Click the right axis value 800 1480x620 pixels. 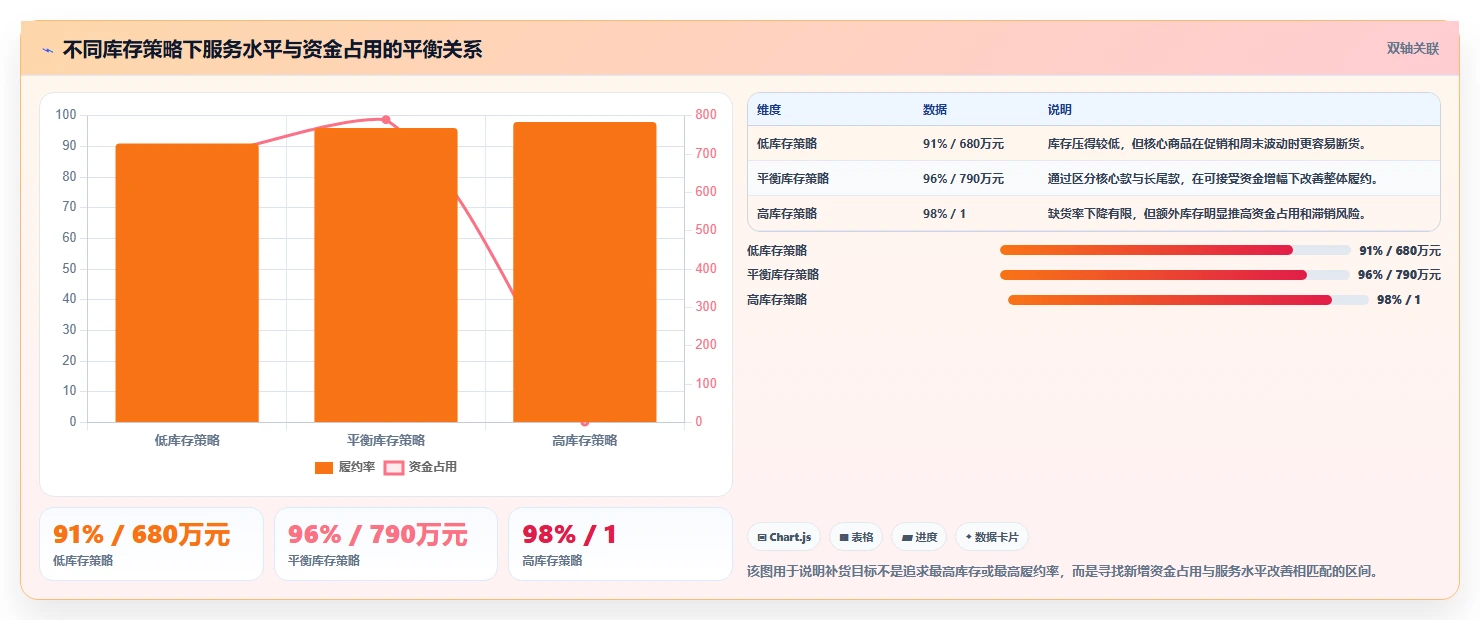tap(706, 115)
